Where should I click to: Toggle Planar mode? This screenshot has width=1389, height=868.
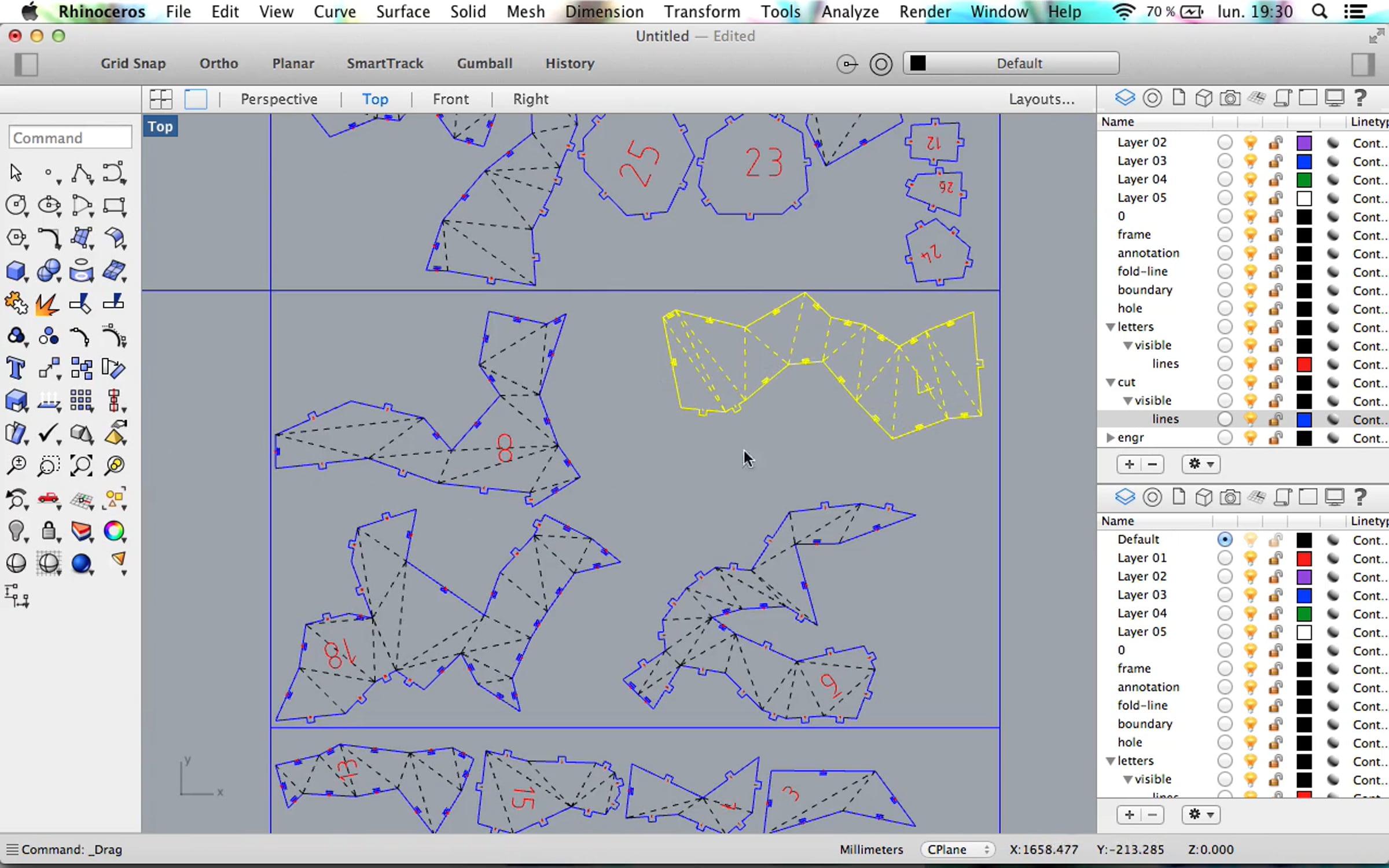(x=293, y=64)
